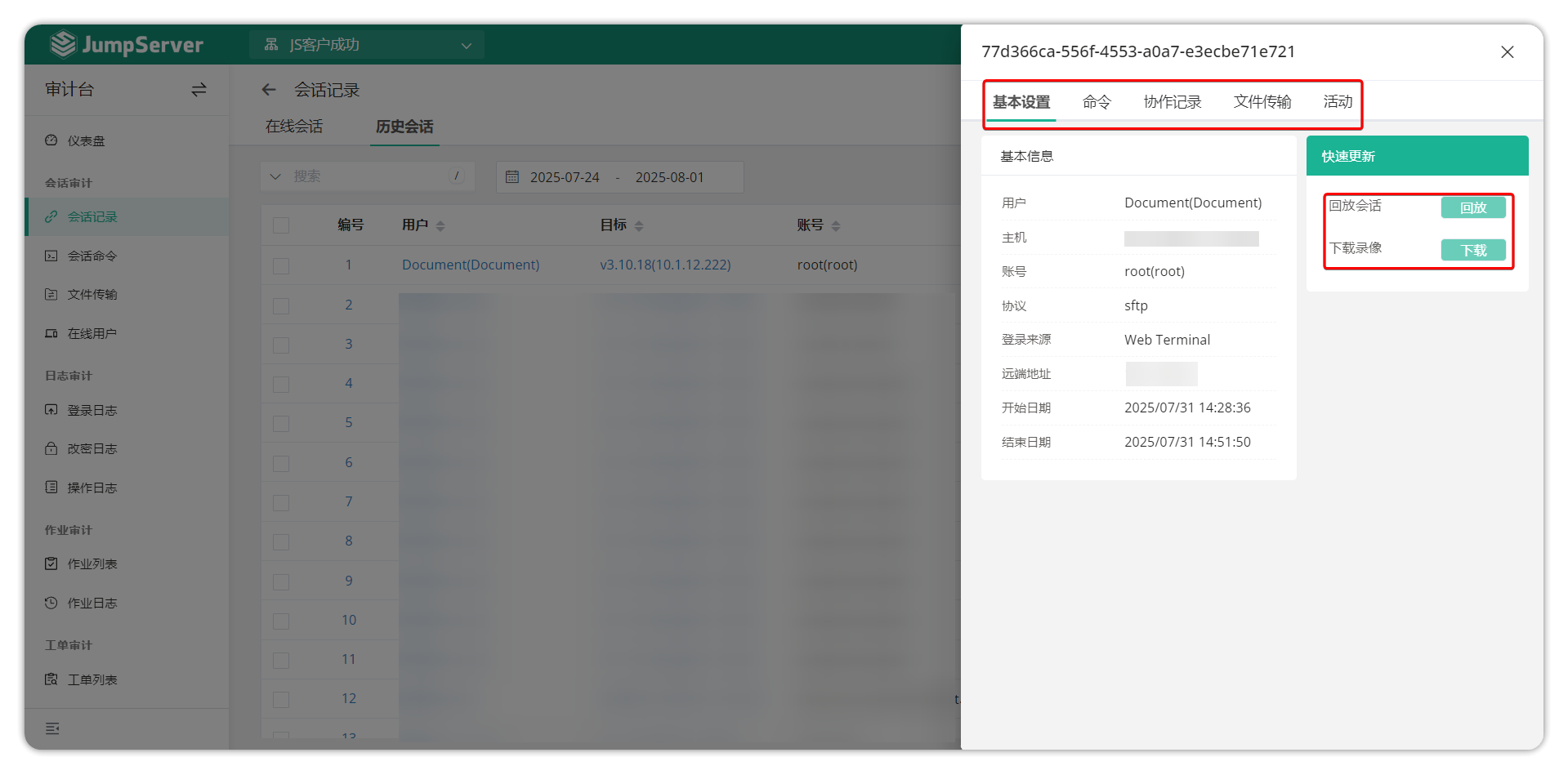Viewport: 1568px width, 766px height.
Task: Close the session detail drawer
Action: pyautogui.click(x=1508, y=52)
